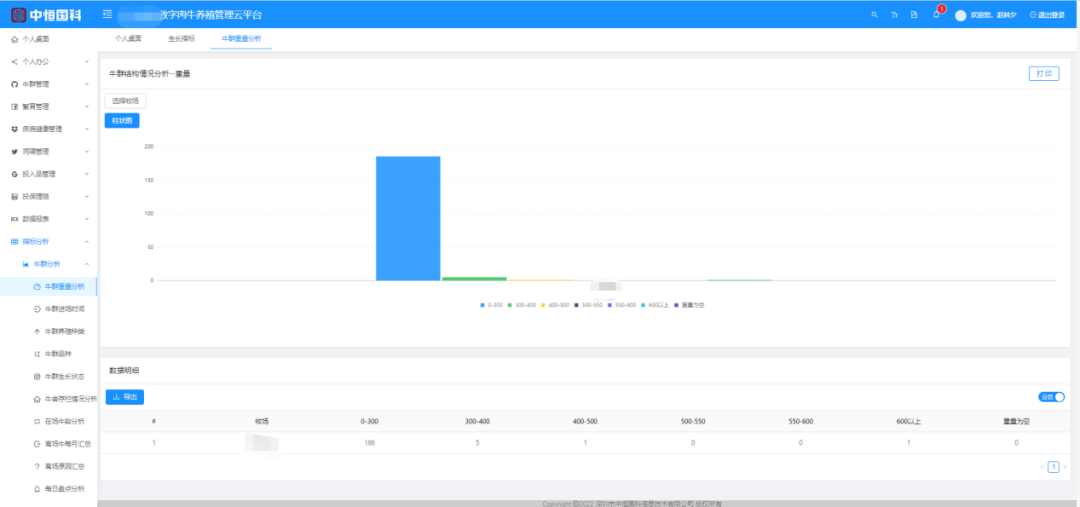The image size is (1080, 507).
Task: Click the 中恒国科 logo icon
Action: (x=17, y=15)
